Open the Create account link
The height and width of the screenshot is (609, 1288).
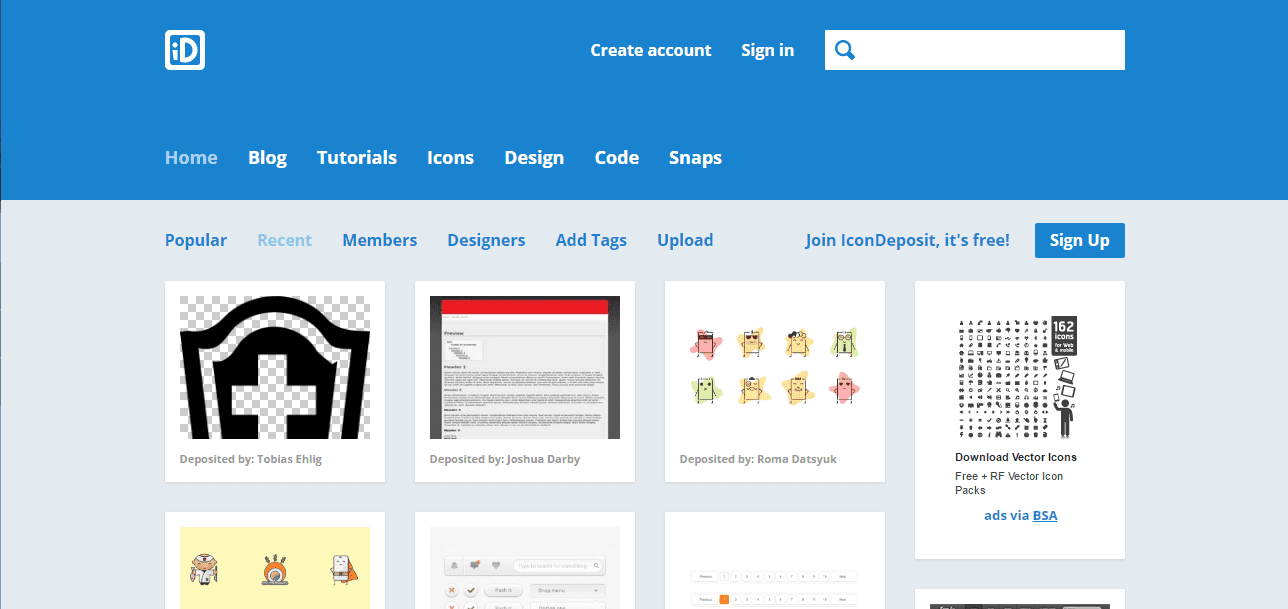651,50
